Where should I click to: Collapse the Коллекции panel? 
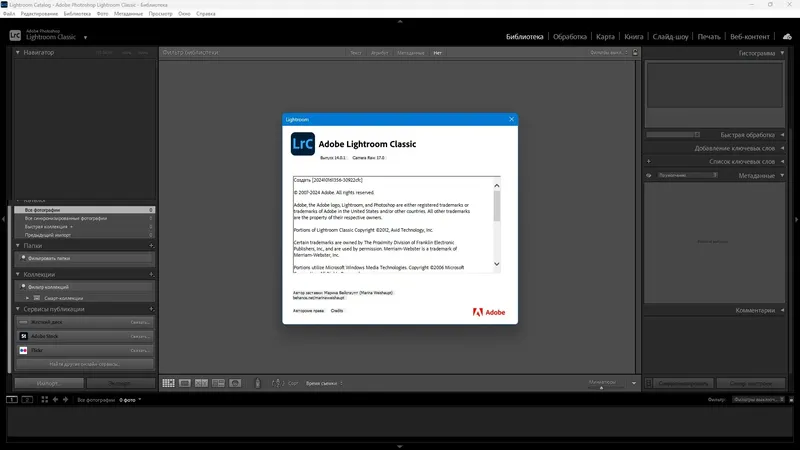point(17,274)
